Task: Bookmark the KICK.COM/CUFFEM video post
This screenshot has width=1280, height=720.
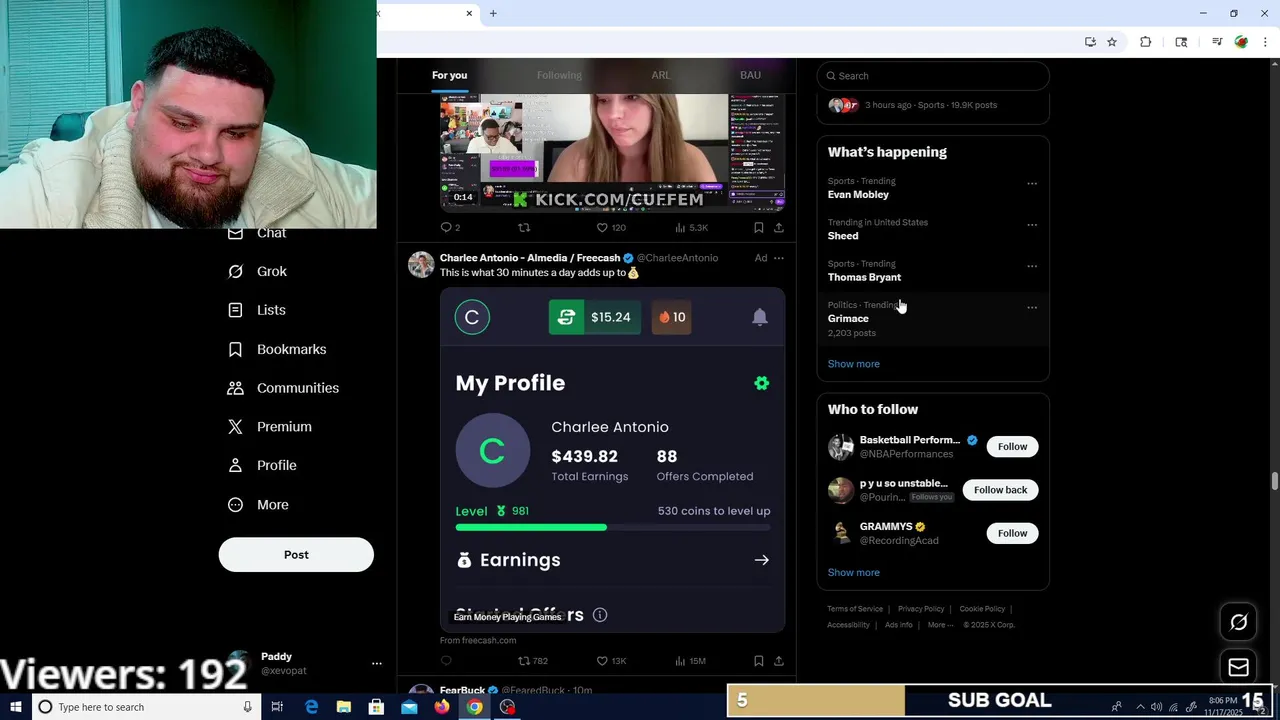Action: [759, 227]
